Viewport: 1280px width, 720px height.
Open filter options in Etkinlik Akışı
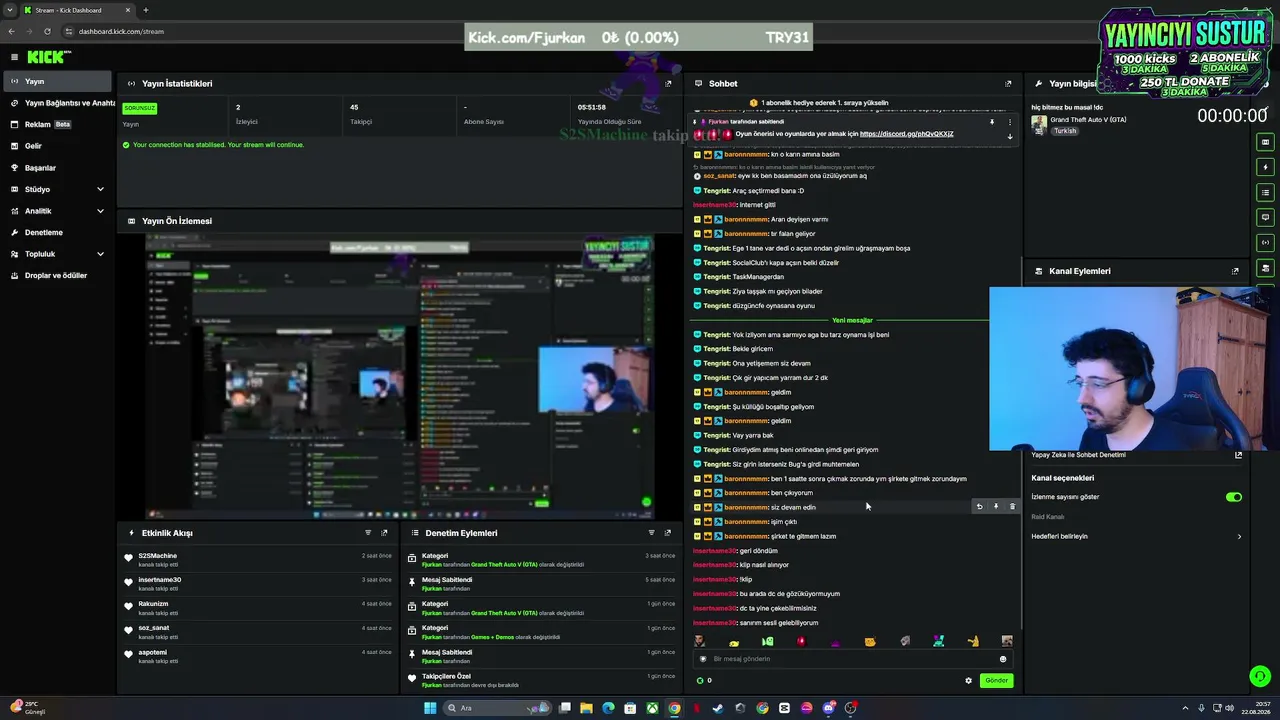[368, 533]
